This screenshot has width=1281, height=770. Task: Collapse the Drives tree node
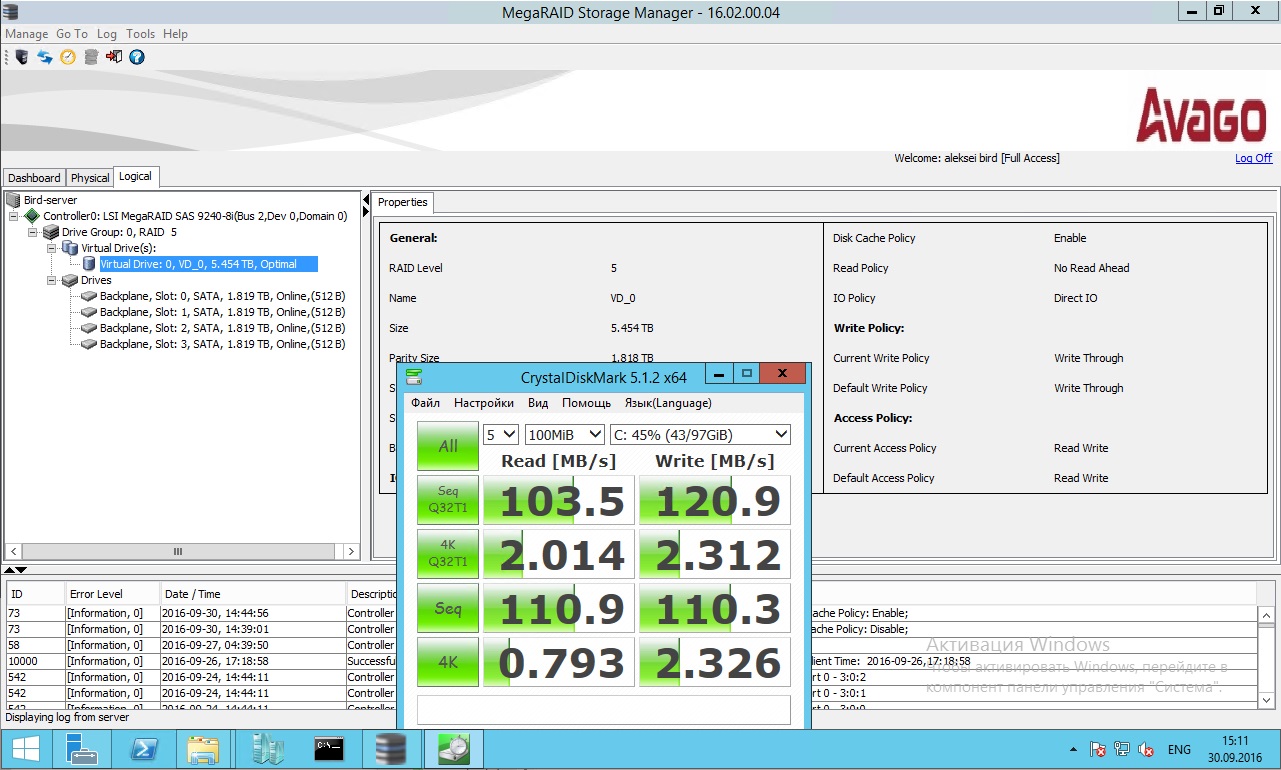click(52, 280)
